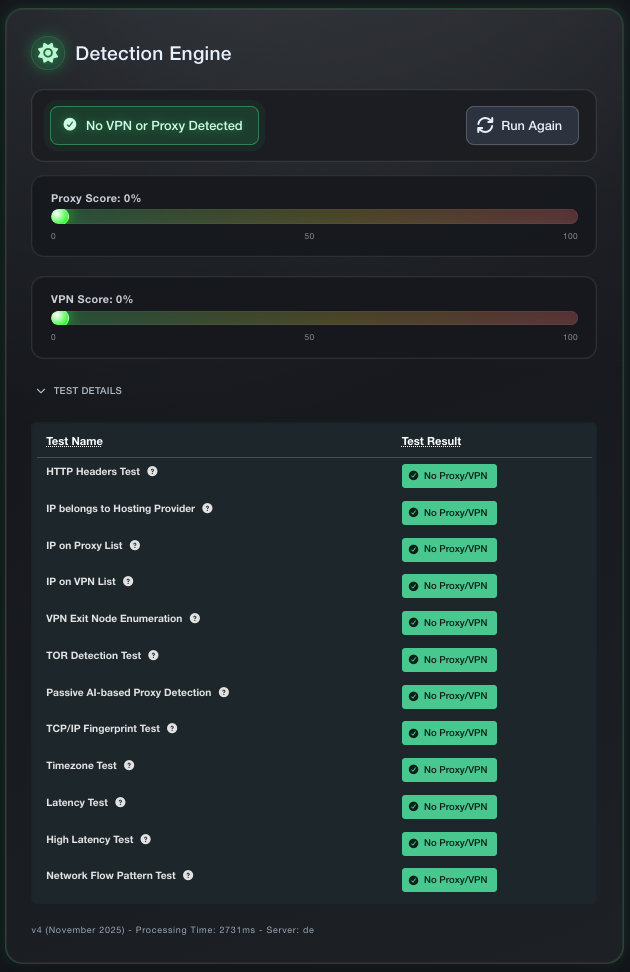Show info for VPN Exit Node Enumeration
Image resolution: width=630 pixels, height=972 pixels.
pos(195,618)
